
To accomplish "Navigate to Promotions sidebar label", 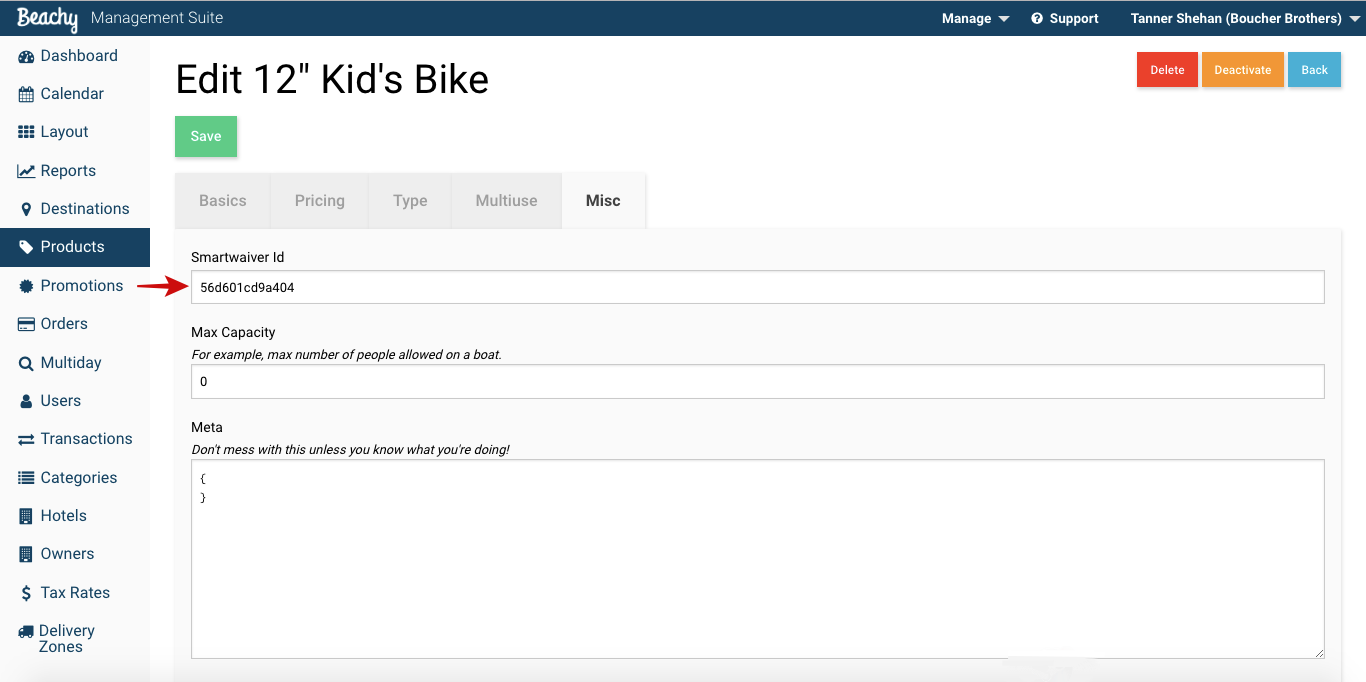I will coord(82,286).
